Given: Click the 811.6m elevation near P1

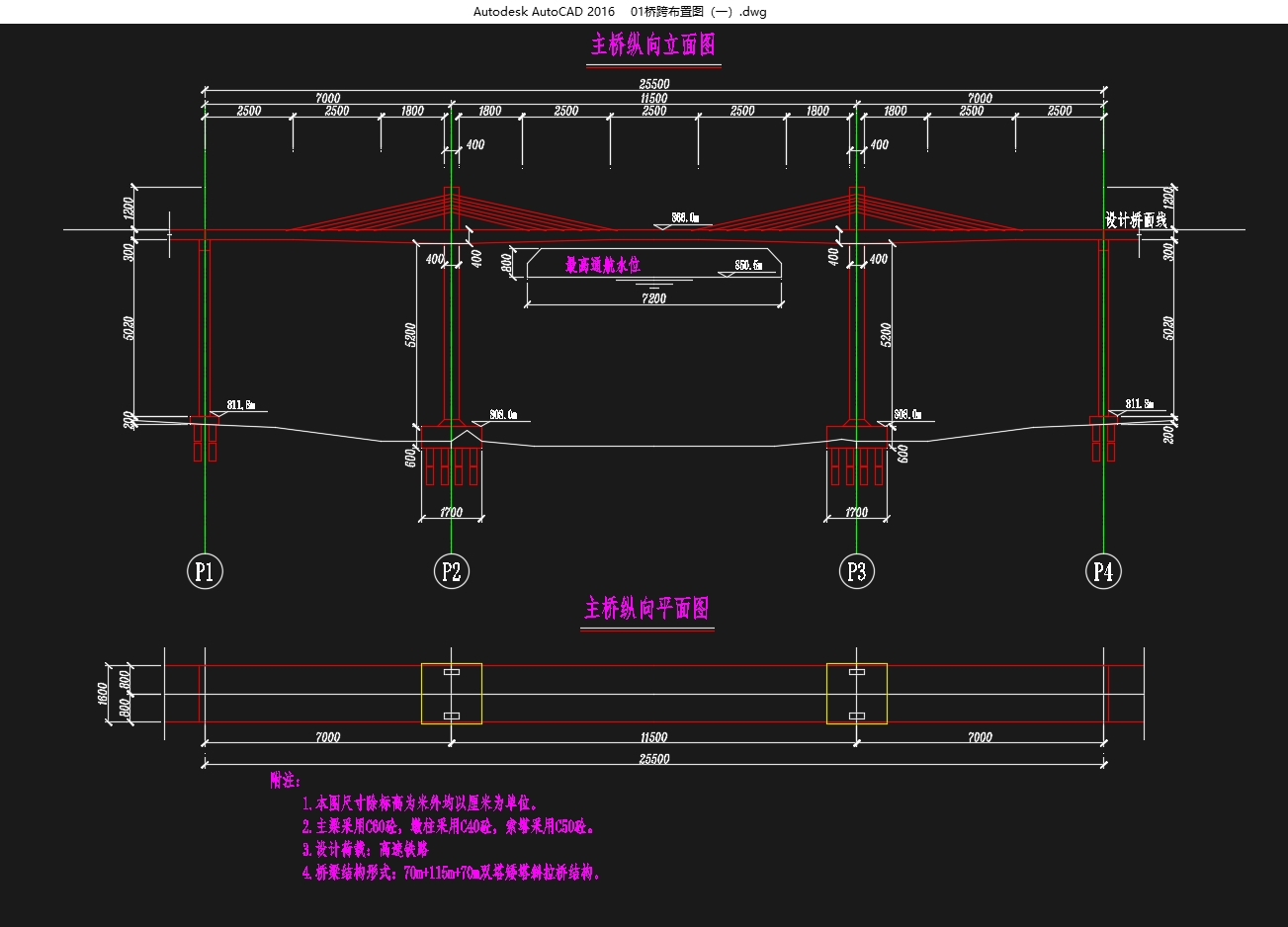Looking at the screenshot, I should pyautogui.click(x=241, y=405).
